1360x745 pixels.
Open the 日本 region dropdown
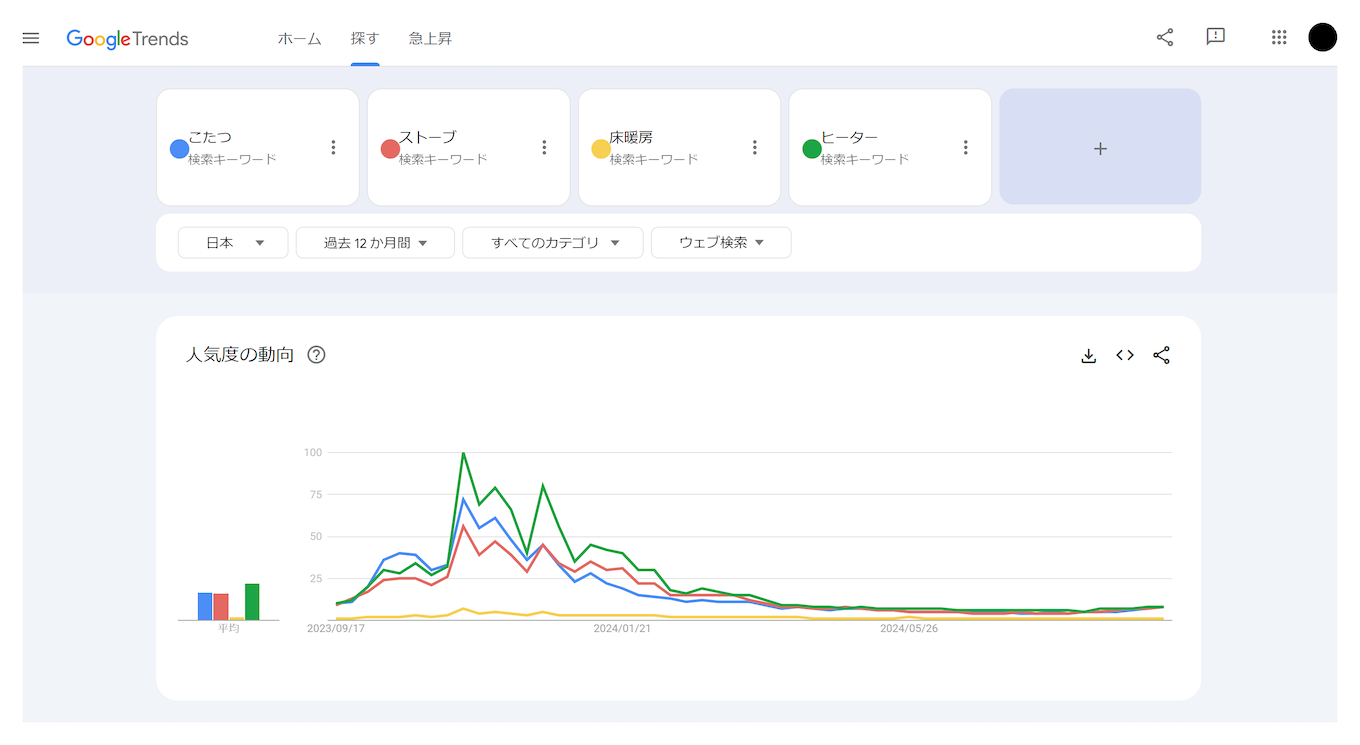pyautogui.click(x=233, y=242)
